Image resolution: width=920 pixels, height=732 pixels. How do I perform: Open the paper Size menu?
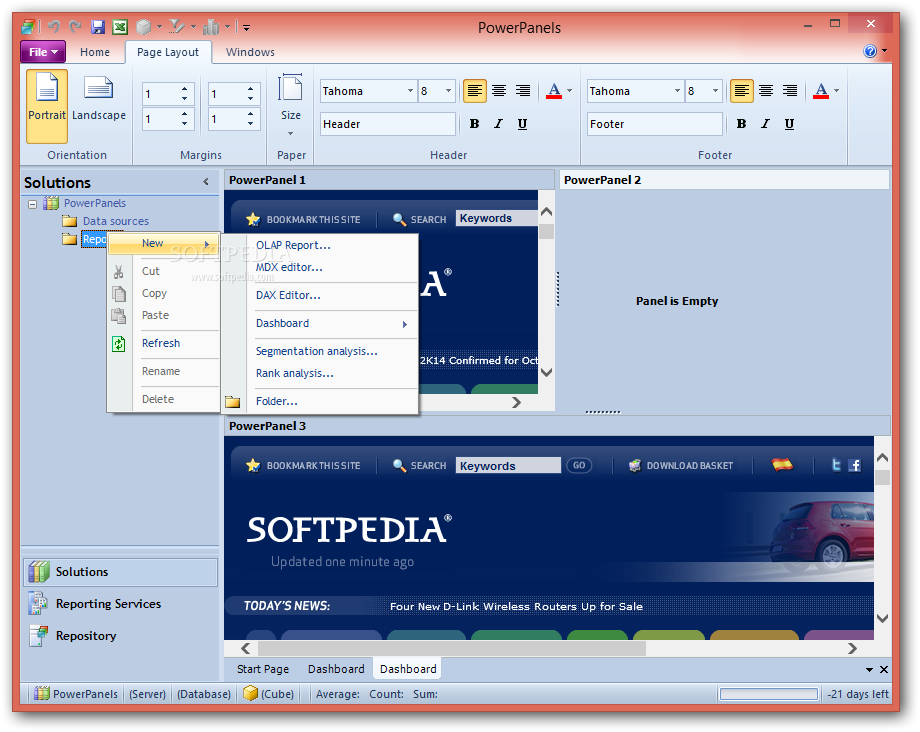pos(290,106)
